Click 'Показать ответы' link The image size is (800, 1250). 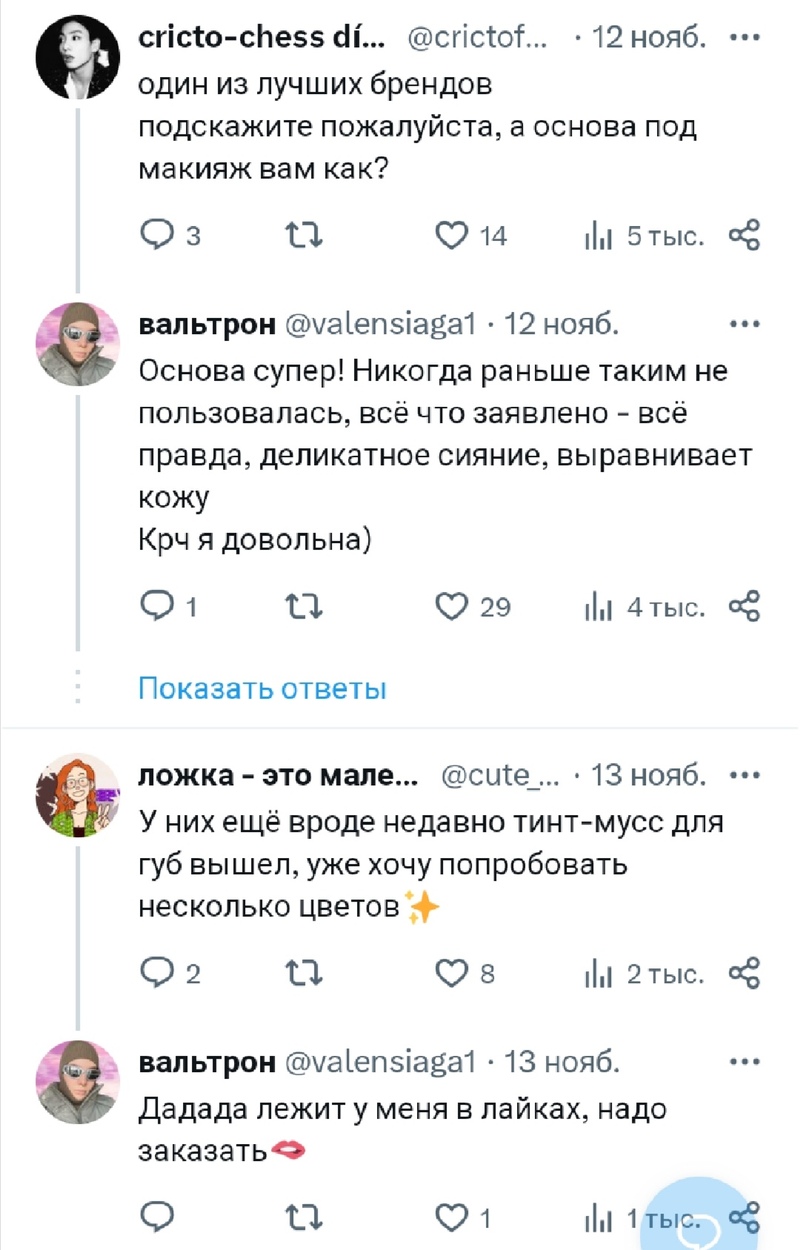(x=262, y=689)
